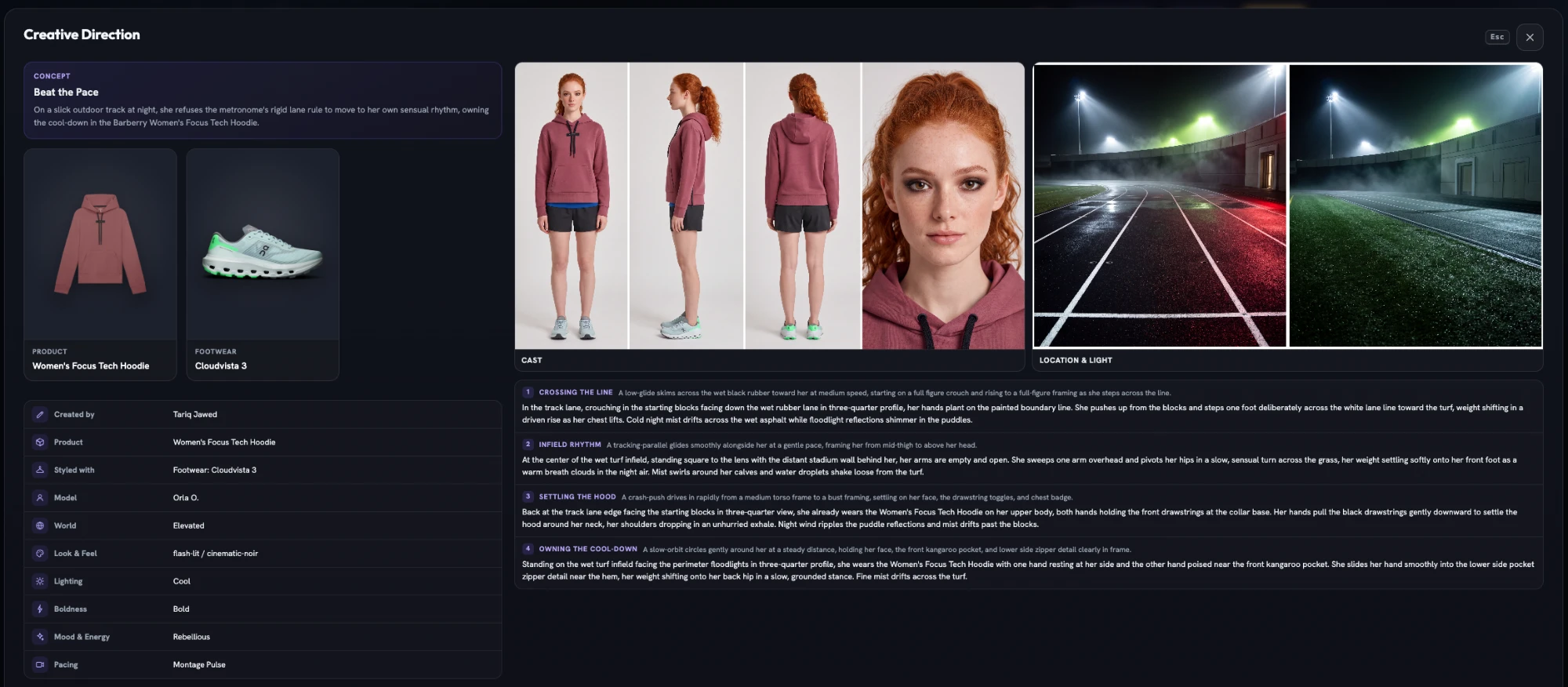Click the globe icon beside World
The image size is (1568, 687).
(40, 525)
